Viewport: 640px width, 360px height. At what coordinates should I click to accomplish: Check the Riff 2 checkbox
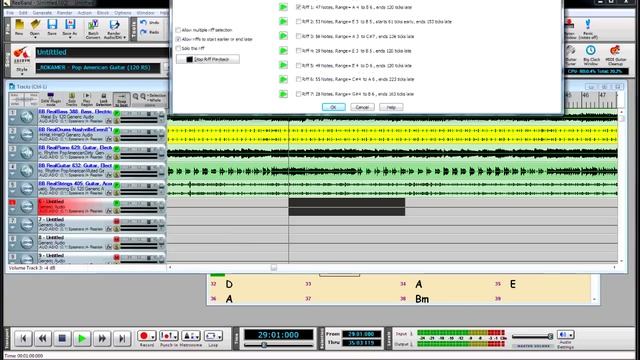coord(298,21)
